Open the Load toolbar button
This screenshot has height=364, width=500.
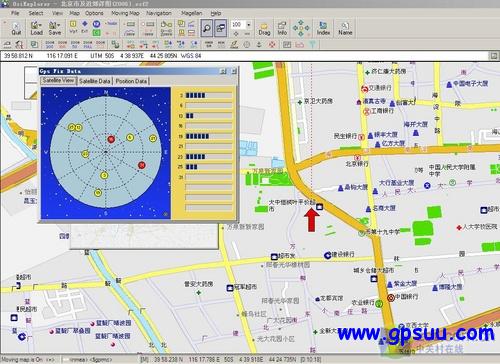[x=36, y=28]
